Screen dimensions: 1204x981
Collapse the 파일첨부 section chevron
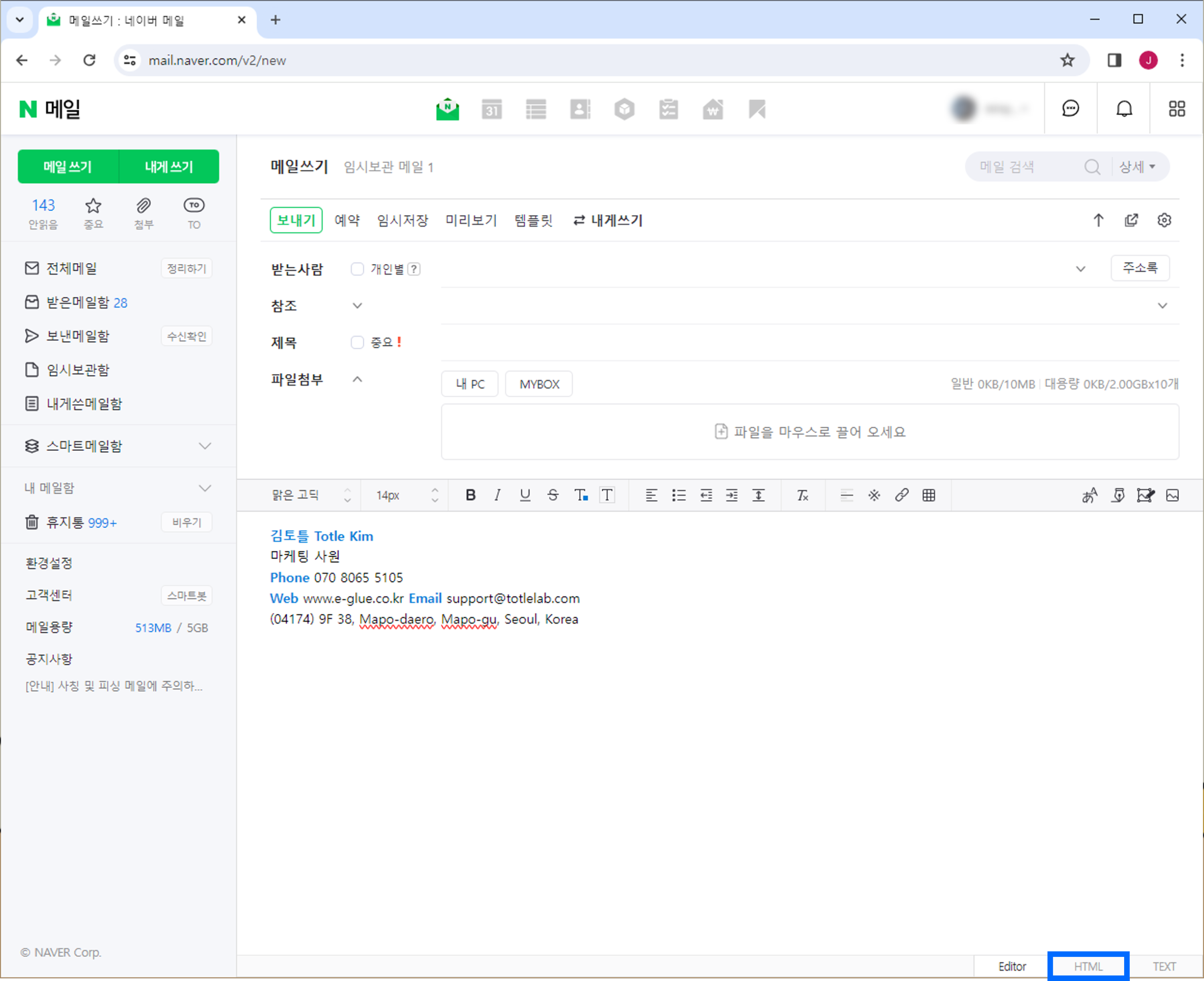[357, 379]
